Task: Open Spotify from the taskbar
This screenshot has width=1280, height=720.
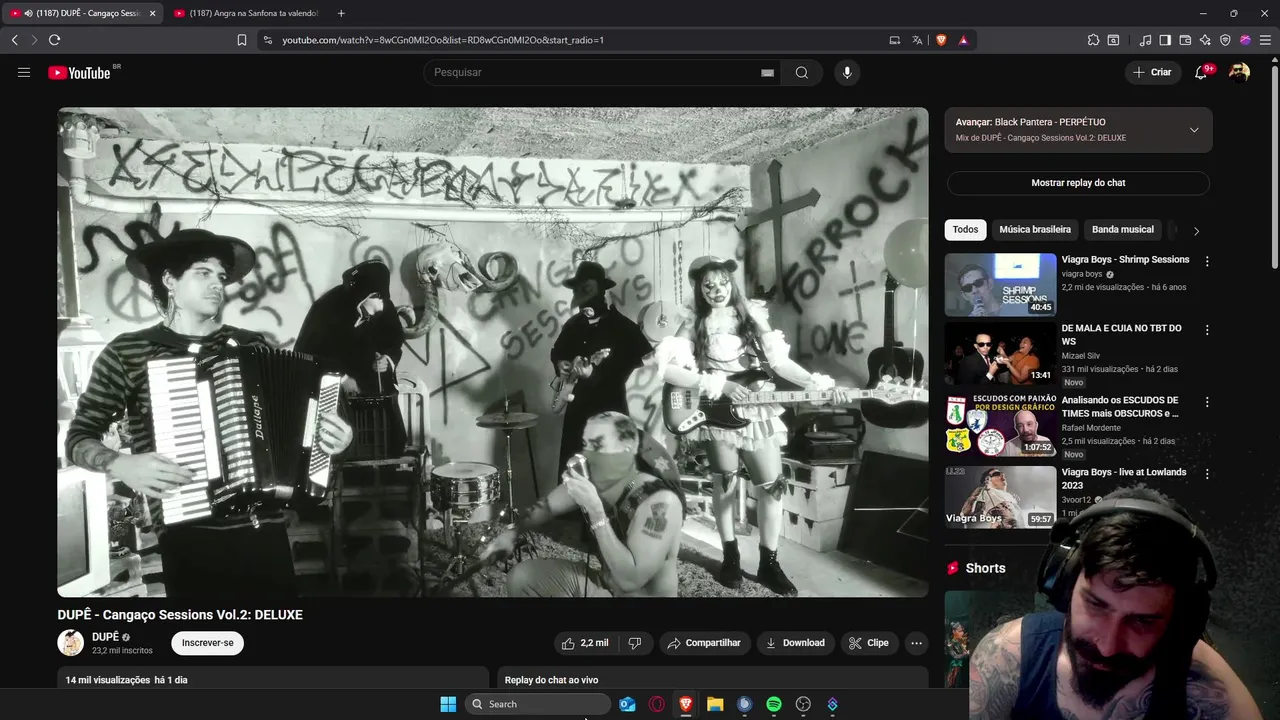Action: [774, 704]
